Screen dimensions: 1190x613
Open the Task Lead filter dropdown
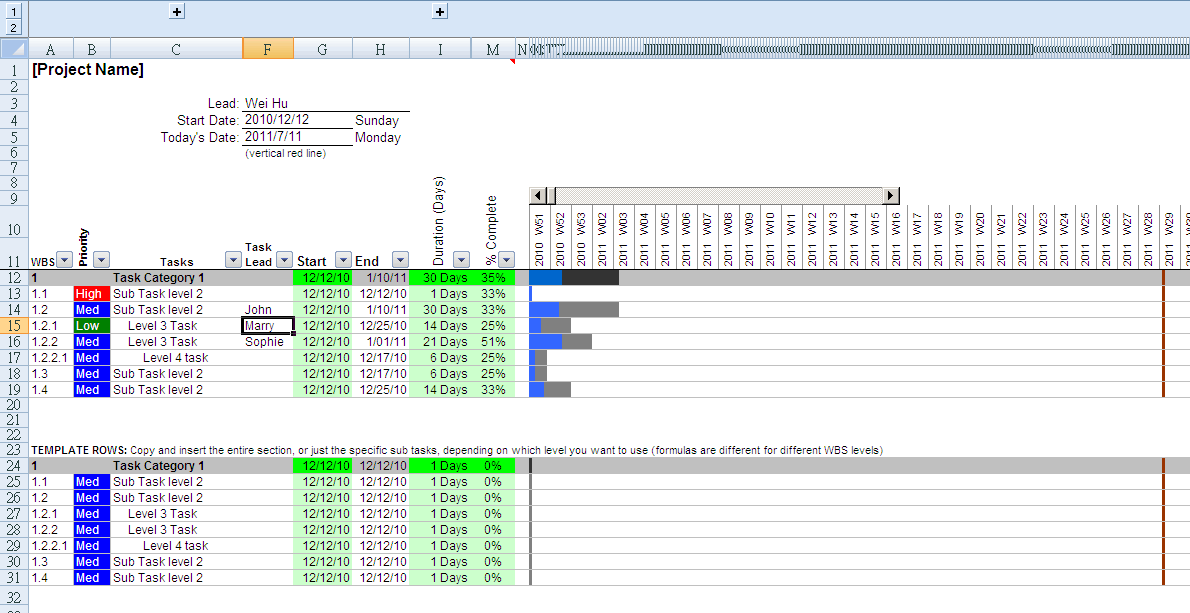click(284, 260)
